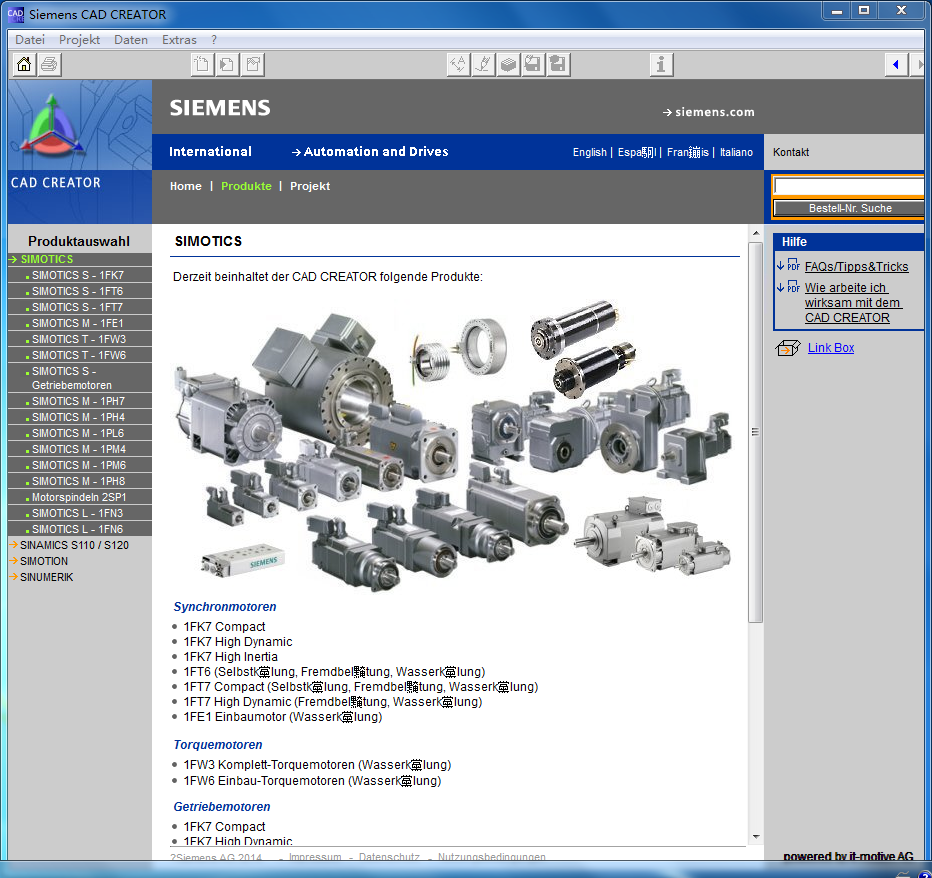Select SIMOTICS S - 1FT7
Screen dimensions: 932x878
click(80, 307)
